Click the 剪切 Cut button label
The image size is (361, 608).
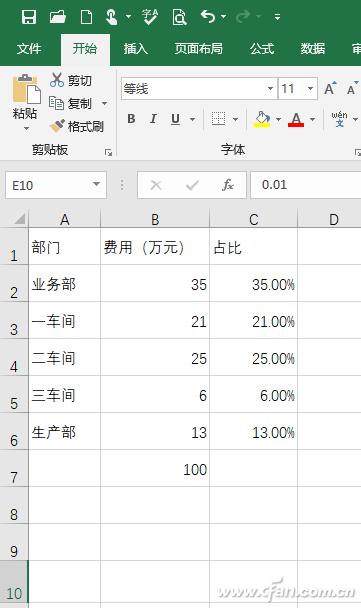[80, 80]
